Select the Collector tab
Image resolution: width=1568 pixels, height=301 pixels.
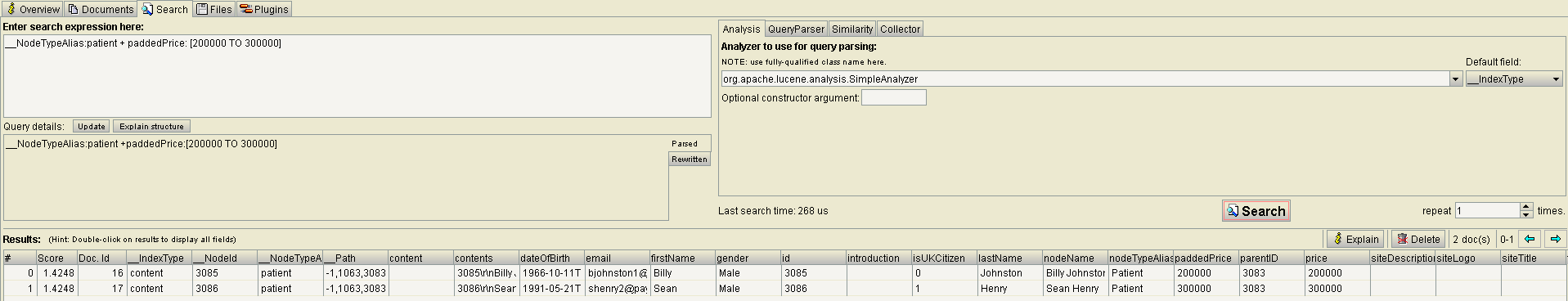[x=900, y=29]
